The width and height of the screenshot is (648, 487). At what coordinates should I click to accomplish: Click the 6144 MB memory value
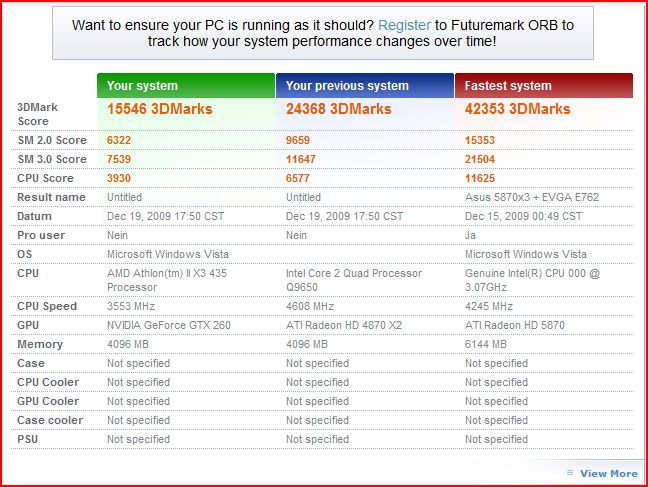click(x=486, y=344)
